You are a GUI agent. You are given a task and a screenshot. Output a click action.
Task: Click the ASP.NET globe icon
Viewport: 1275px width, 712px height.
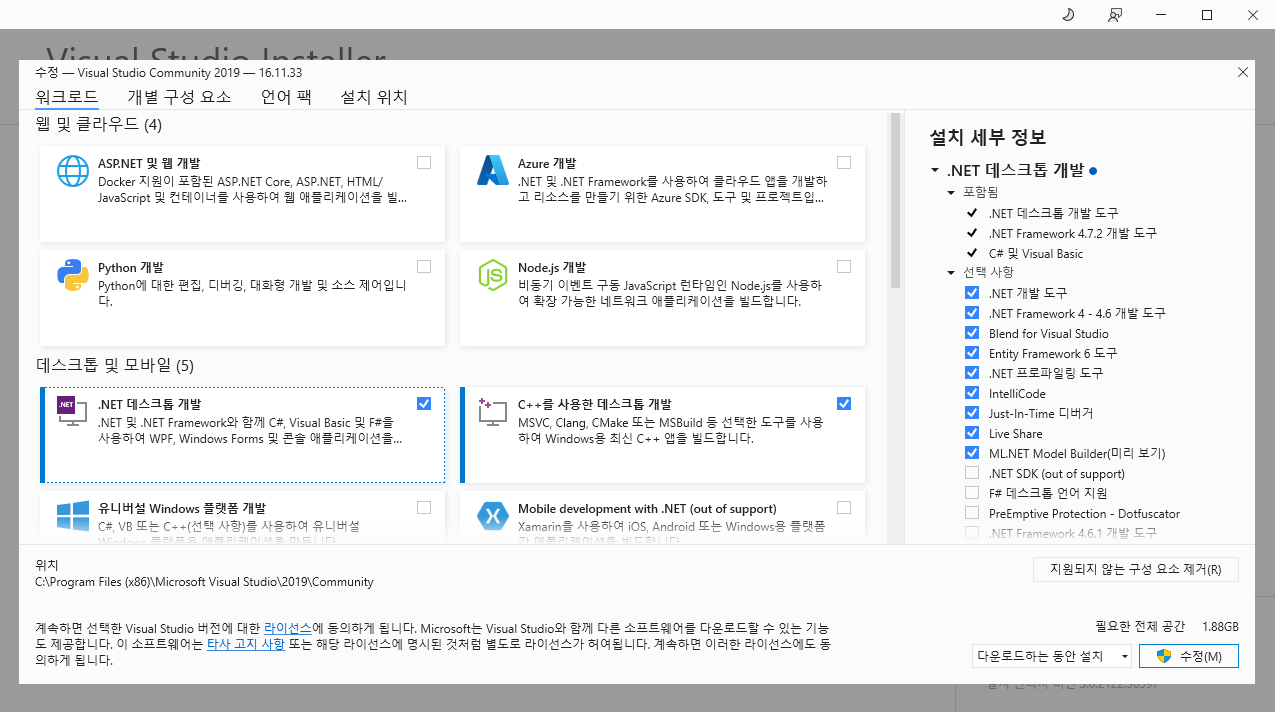73,171
